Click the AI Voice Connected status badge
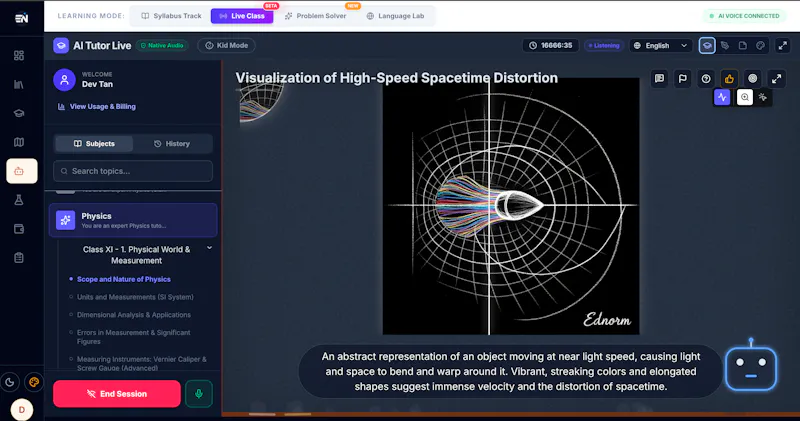Screen dimensions: 800x421 tap(744, 16)
